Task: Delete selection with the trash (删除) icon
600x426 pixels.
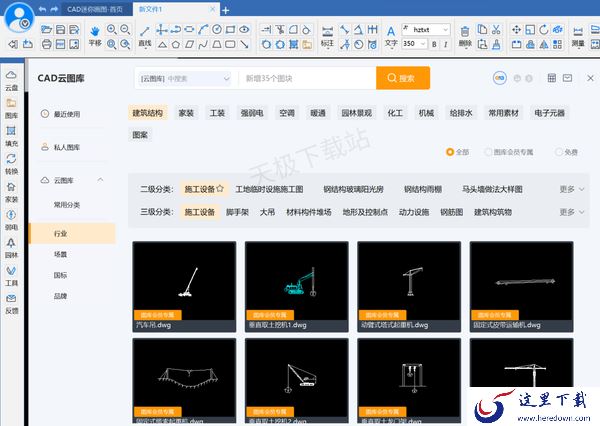Action: tap(465, 36)
